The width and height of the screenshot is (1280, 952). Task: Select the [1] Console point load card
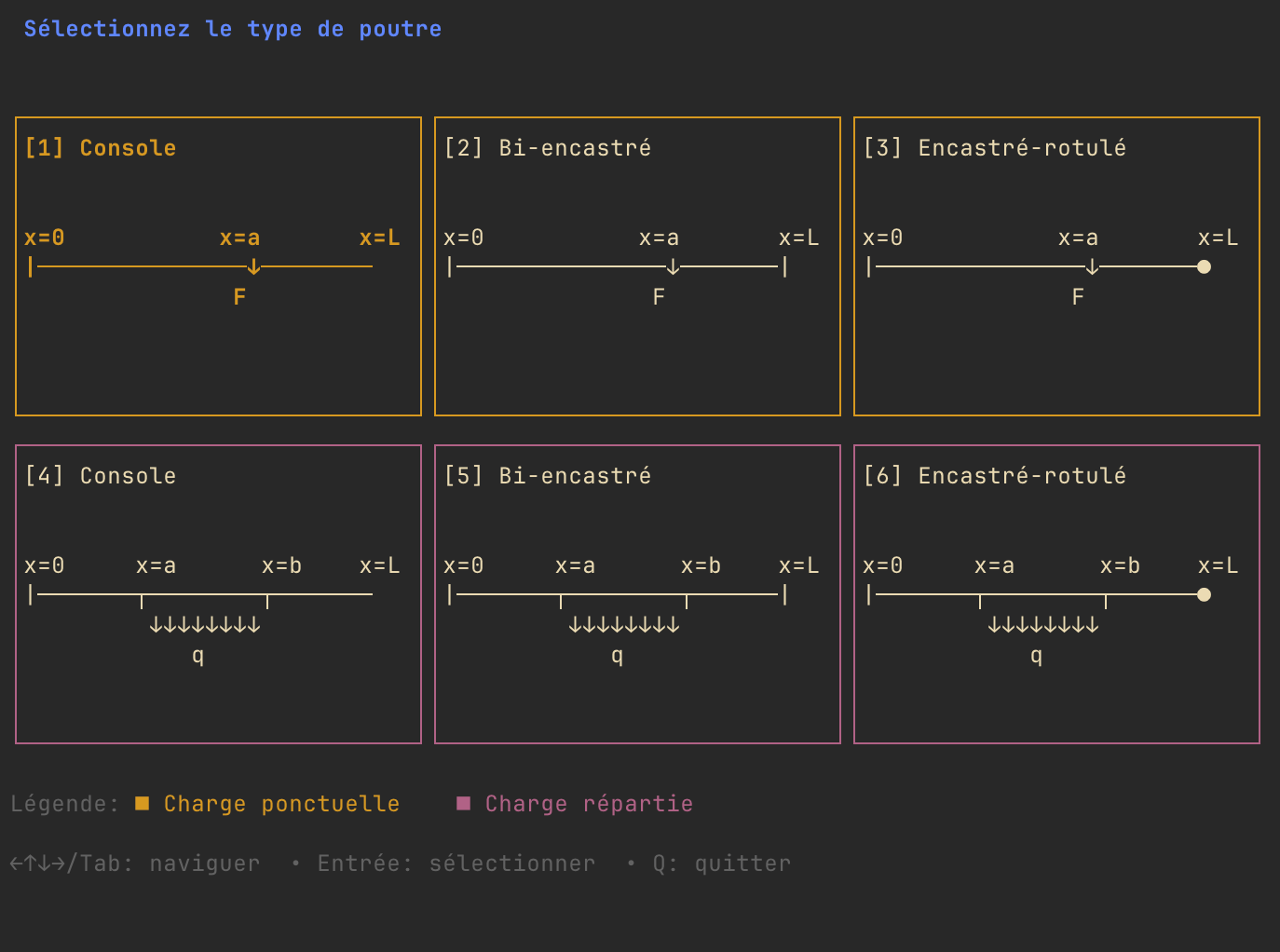[x=218, y=266]
